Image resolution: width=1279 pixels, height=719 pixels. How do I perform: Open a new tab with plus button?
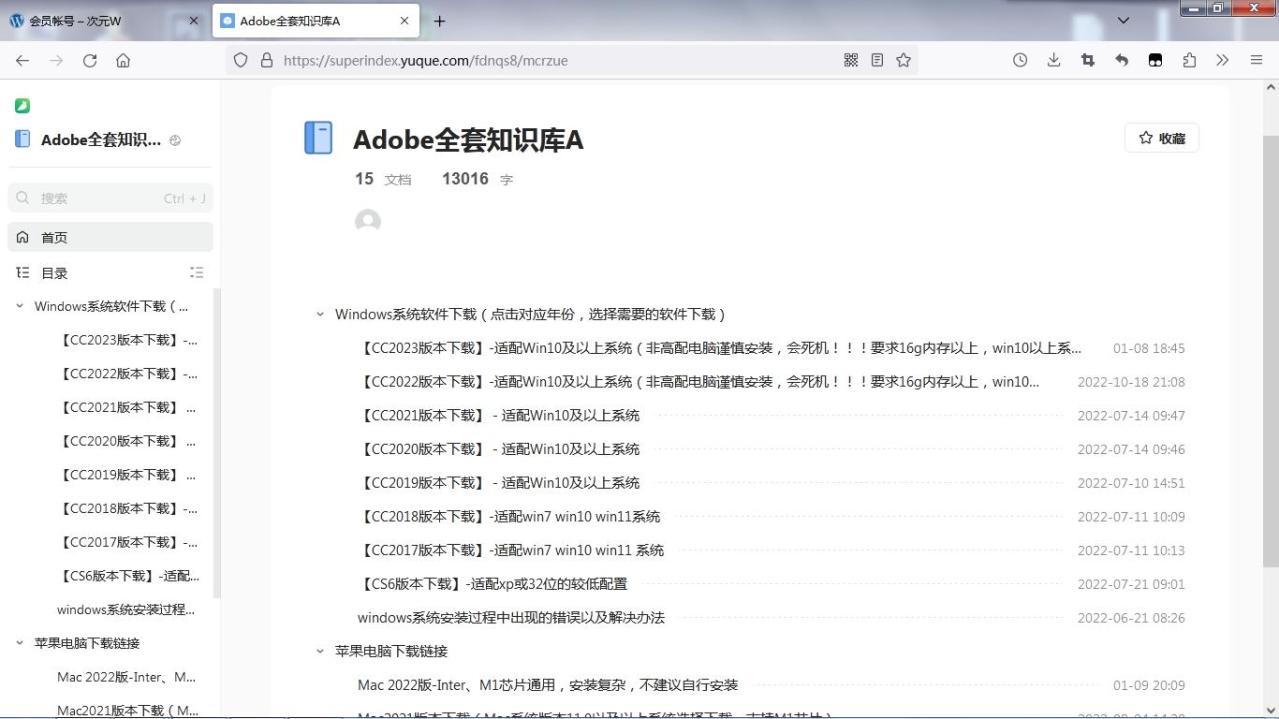coord(439,21)
